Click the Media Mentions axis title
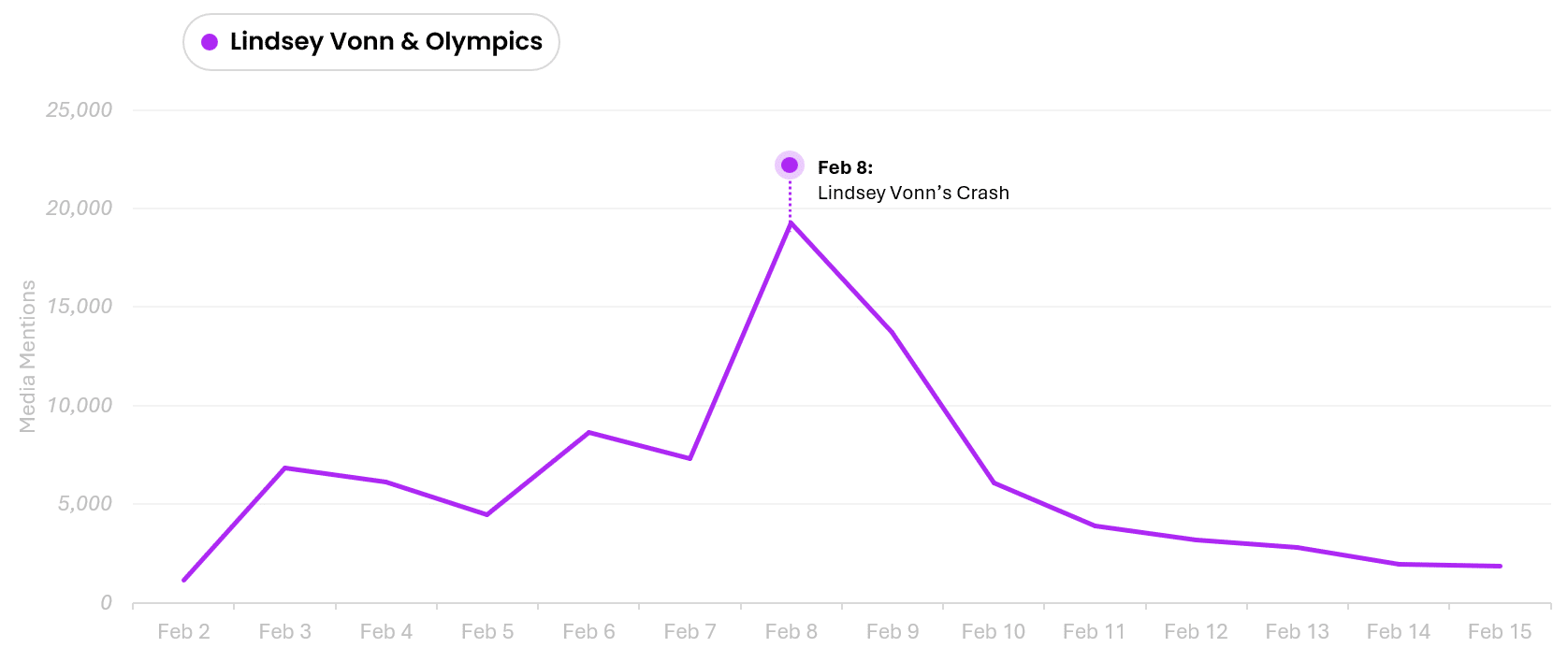 pos(28,356)
